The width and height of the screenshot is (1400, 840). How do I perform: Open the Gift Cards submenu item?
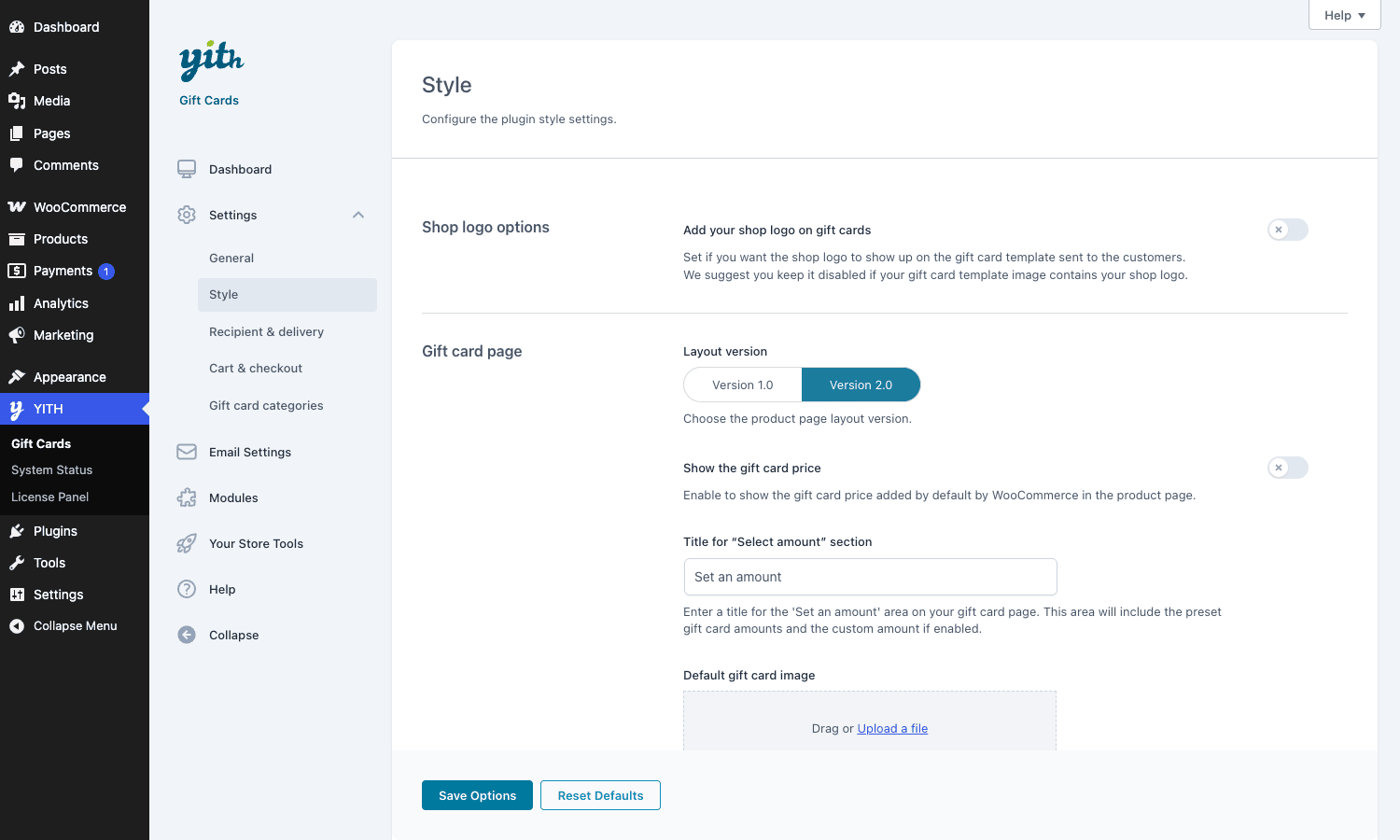[41, 443]
